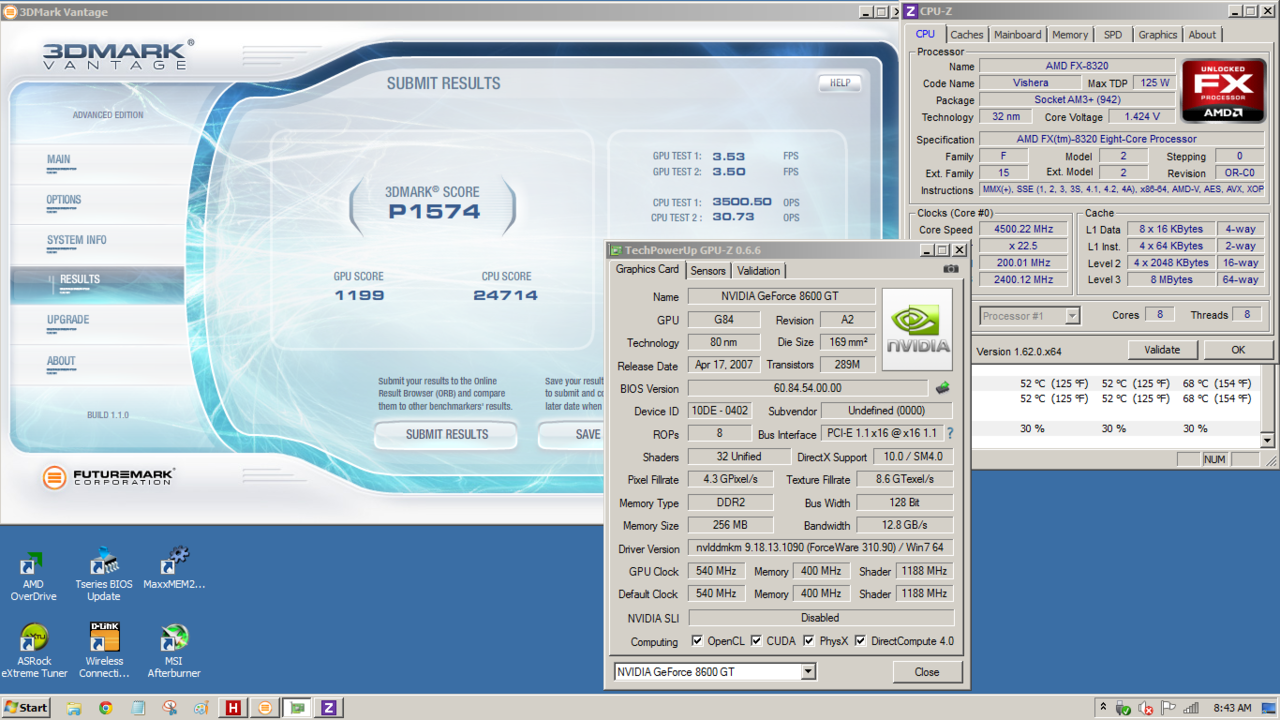Open Windows Explorer from taskbar
This screenshot has height=720, width=1280.
pyautogui.click(x=74, y=708)
